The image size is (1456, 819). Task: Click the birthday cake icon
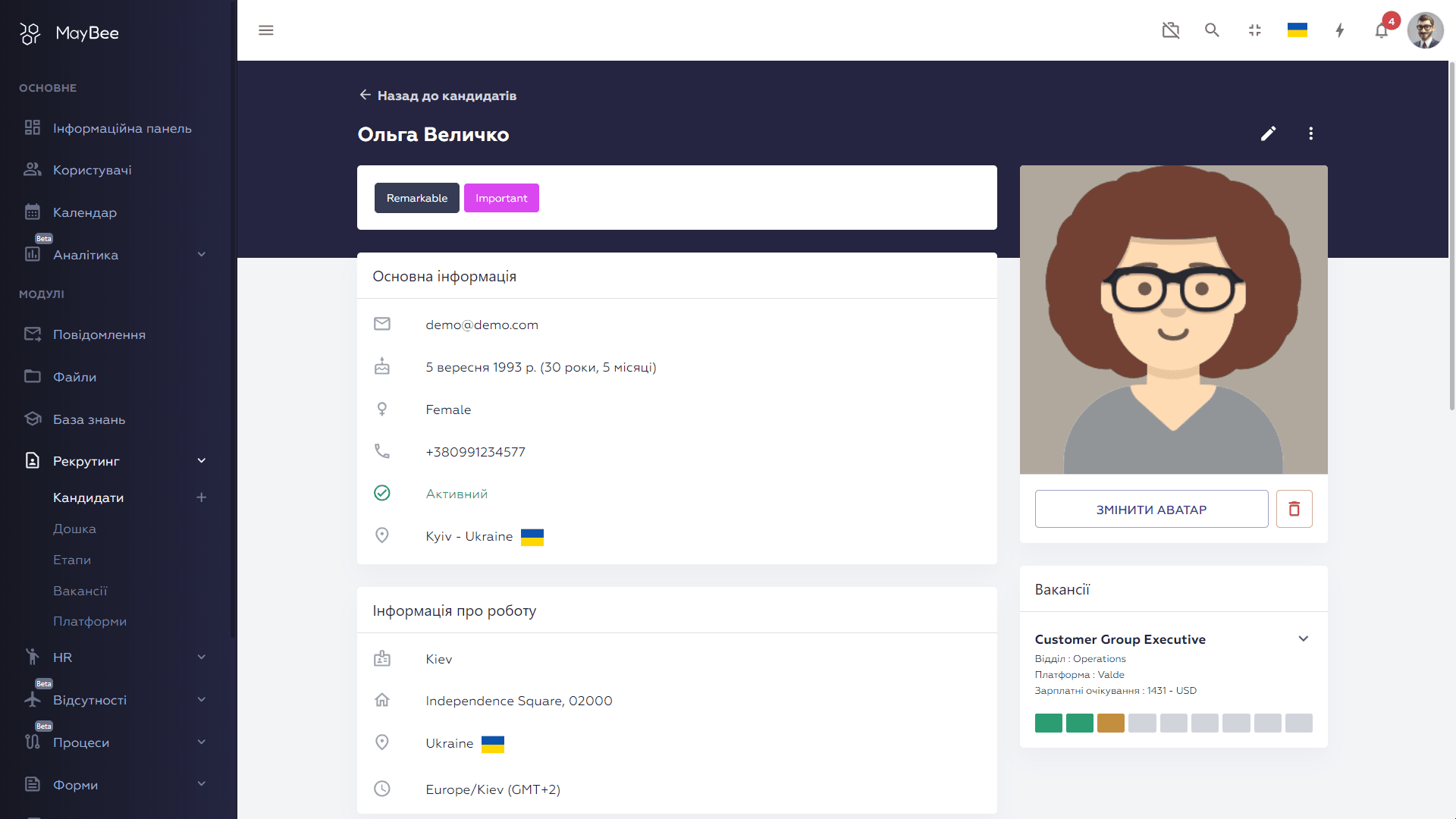(382, 366)
